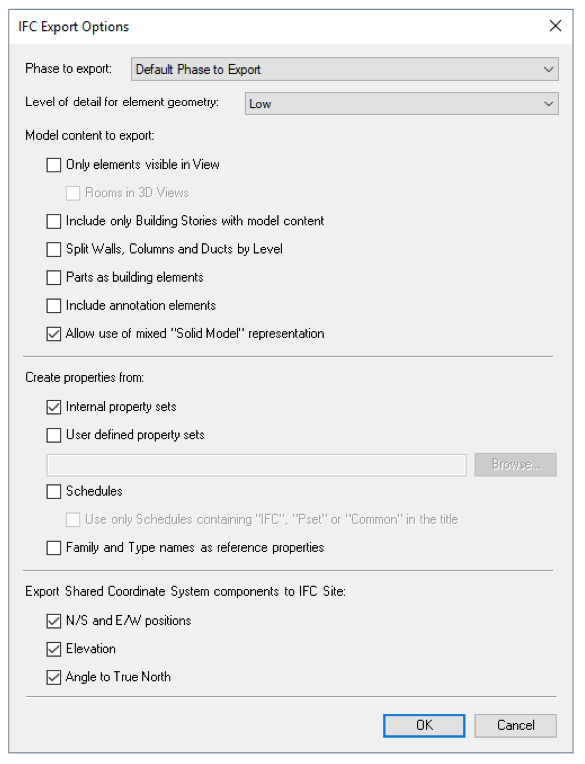
Task: Click the user defined property sets path field
Action: [256, 465]
